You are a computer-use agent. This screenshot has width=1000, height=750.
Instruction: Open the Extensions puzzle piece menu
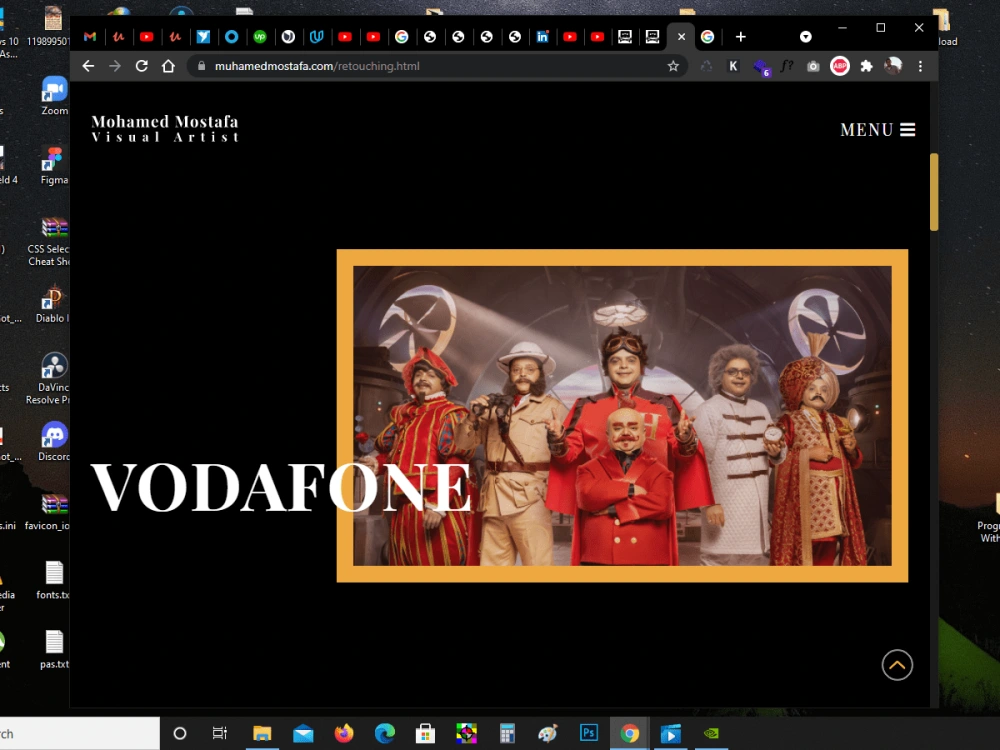[866, 66]
